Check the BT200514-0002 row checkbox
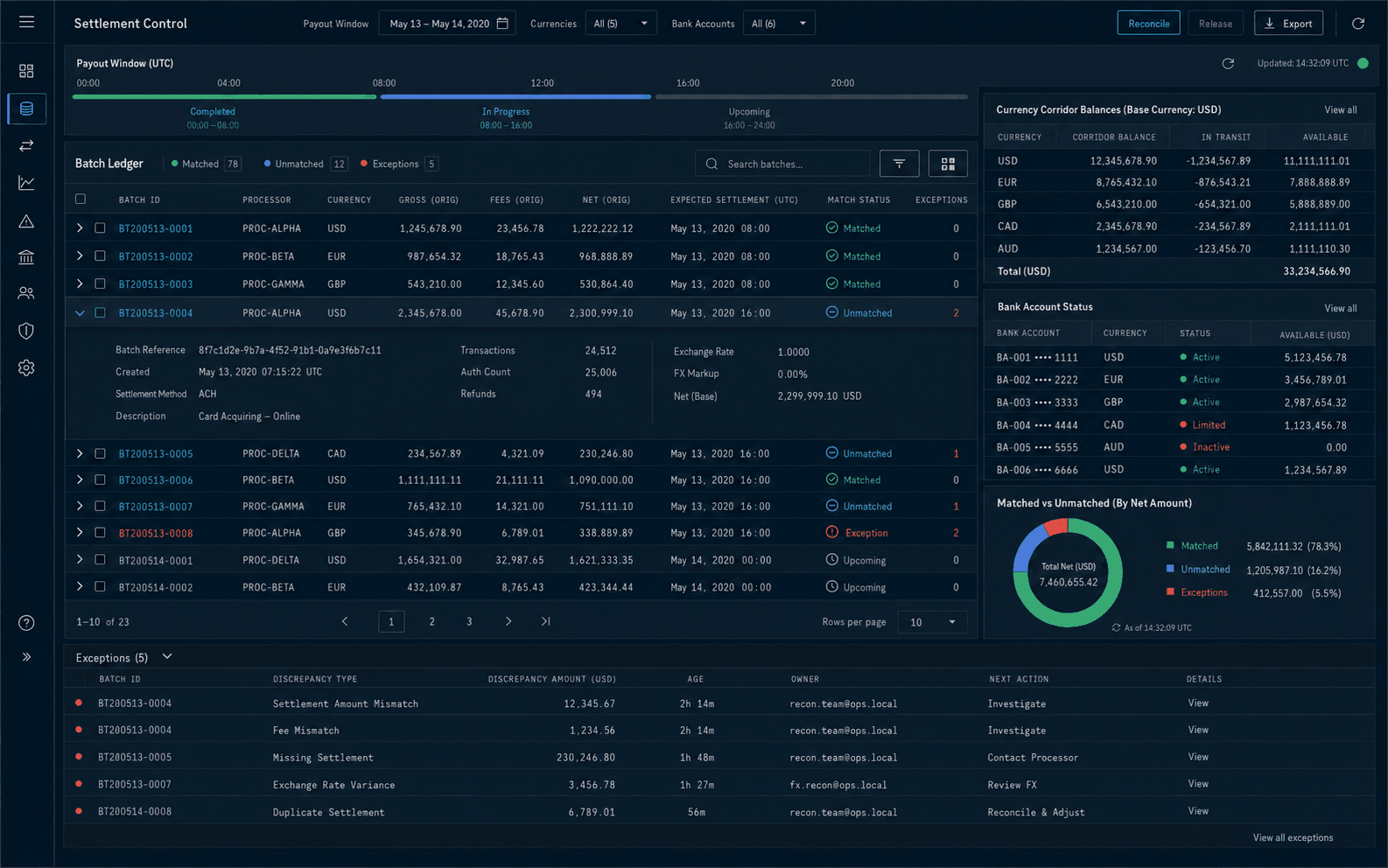Screen dimensions: 1388x868 tap(100, 586)
